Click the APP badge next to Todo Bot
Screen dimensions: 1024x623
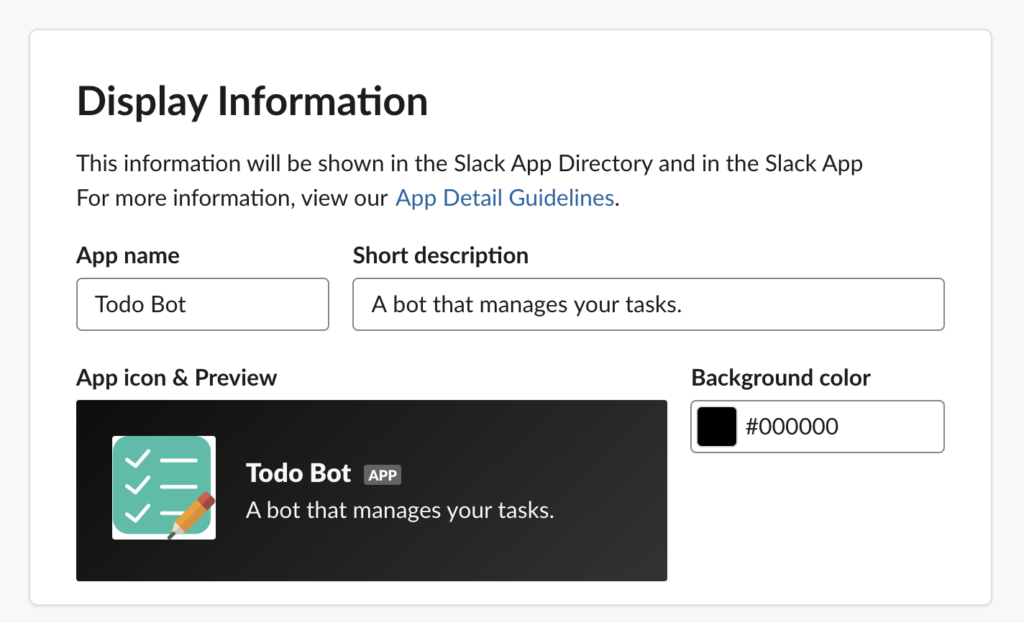(383, 475)
